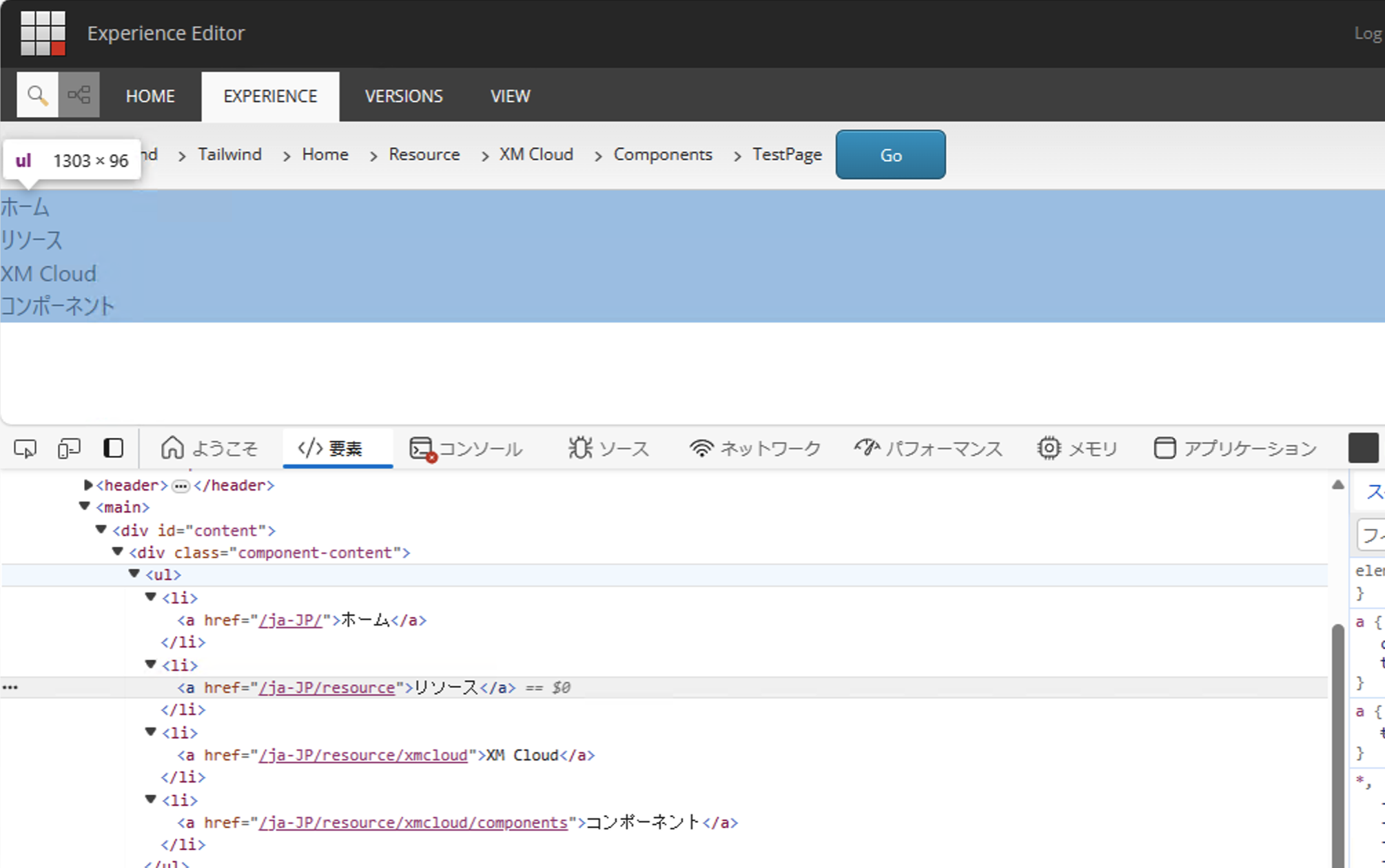Collapse the main element node
The width and height of the screenshot is (1385, 868).
point(84,506)
